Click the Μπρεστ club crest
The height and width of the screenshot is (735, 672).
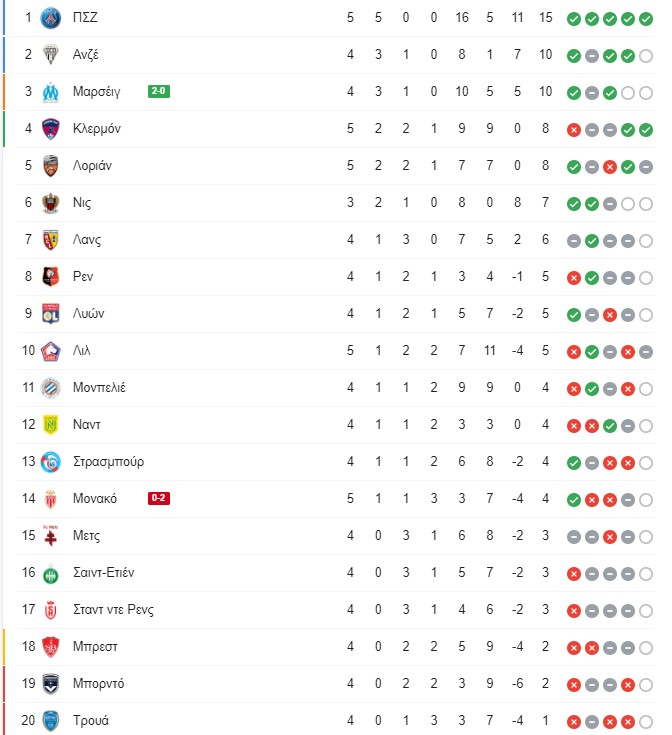coord(51,647)
